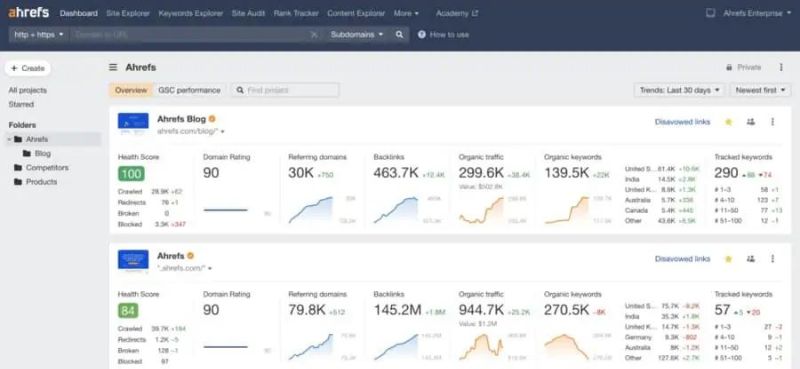Click verified badge next to Ahrefs project name

pos(191,256)
